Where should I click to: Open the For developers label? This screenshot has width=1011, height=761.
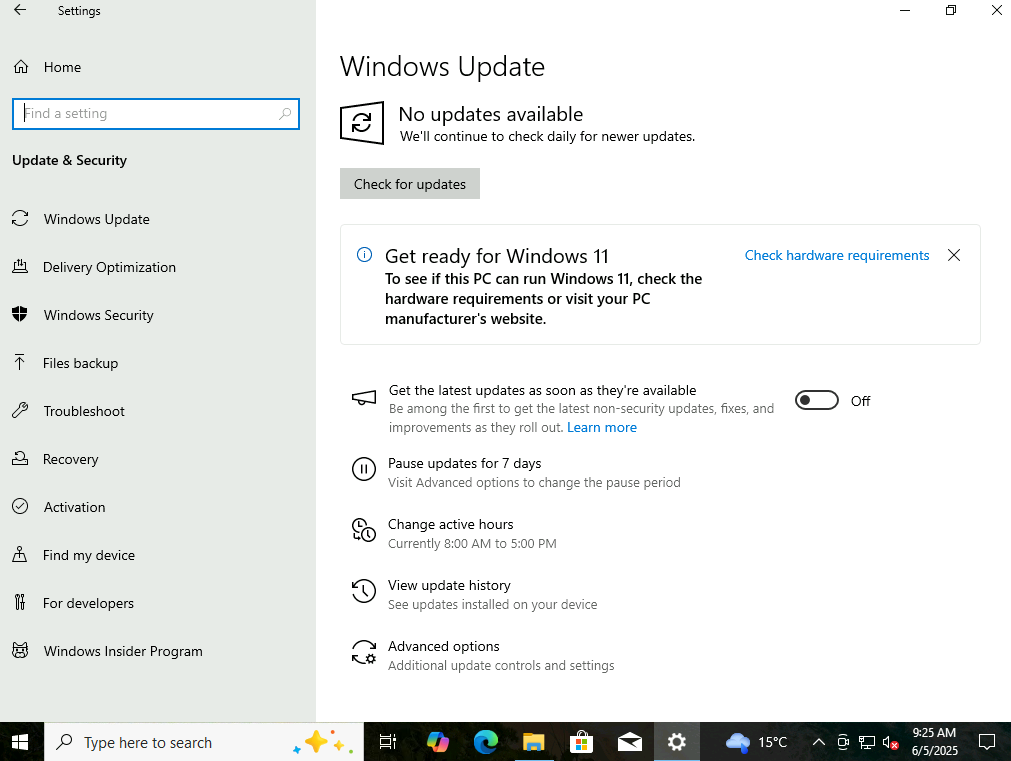pos(88,603)
